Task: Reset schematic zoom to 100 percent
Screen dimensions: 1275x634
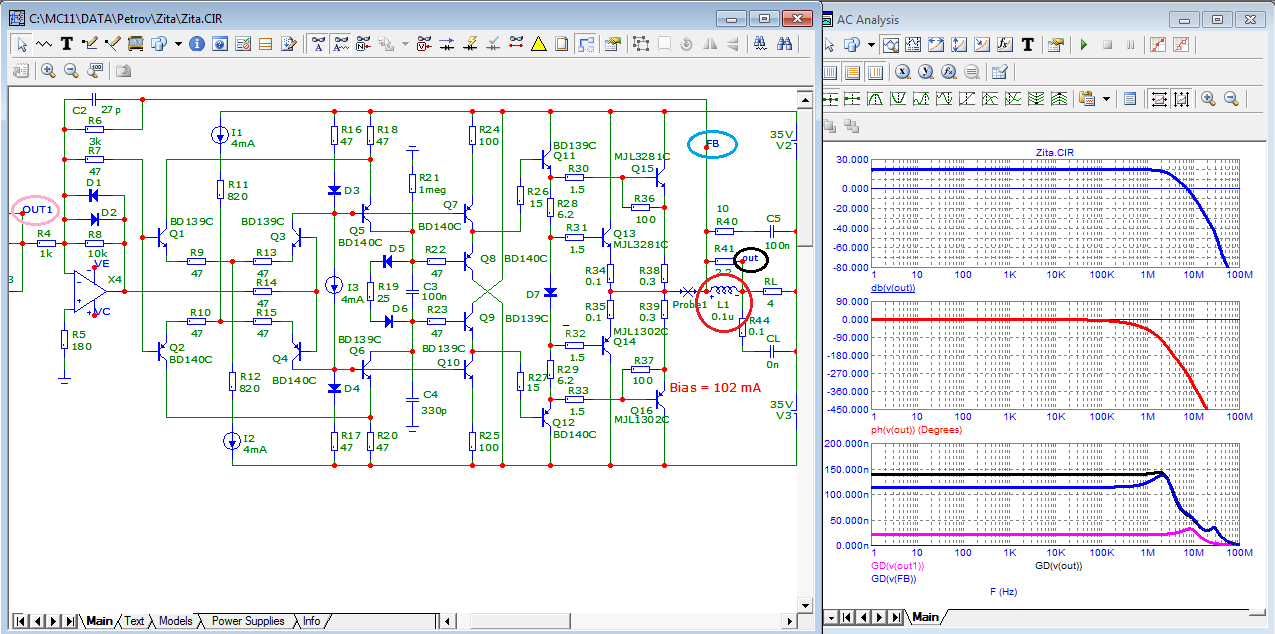Action: 95,71
